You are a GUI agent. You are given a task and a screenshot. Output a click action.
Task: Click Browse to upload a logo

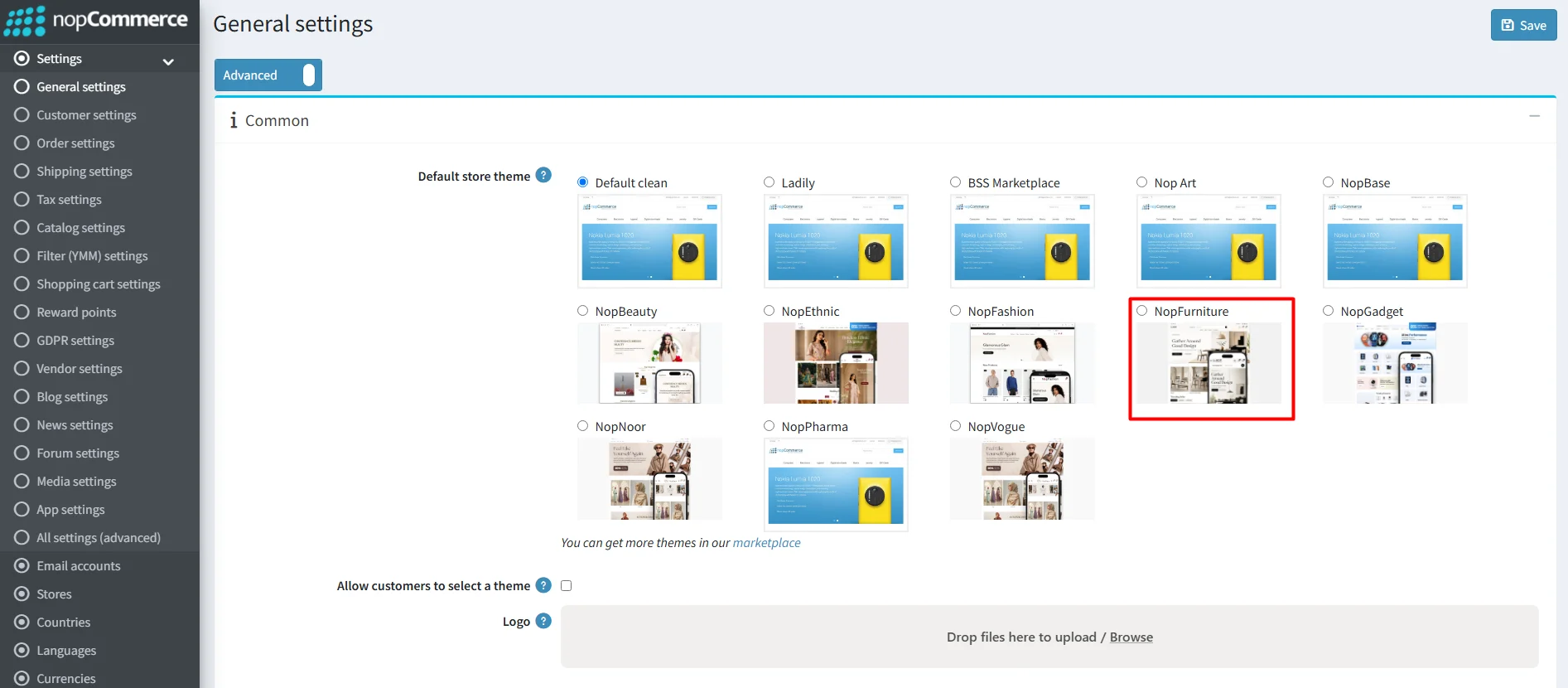1131,637
